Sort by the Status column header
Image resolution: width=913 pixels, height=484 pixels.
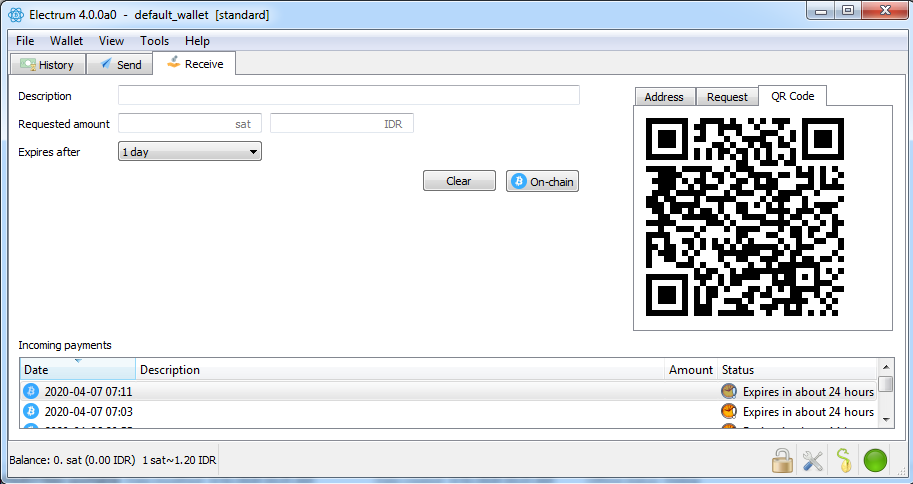(797, 369)
